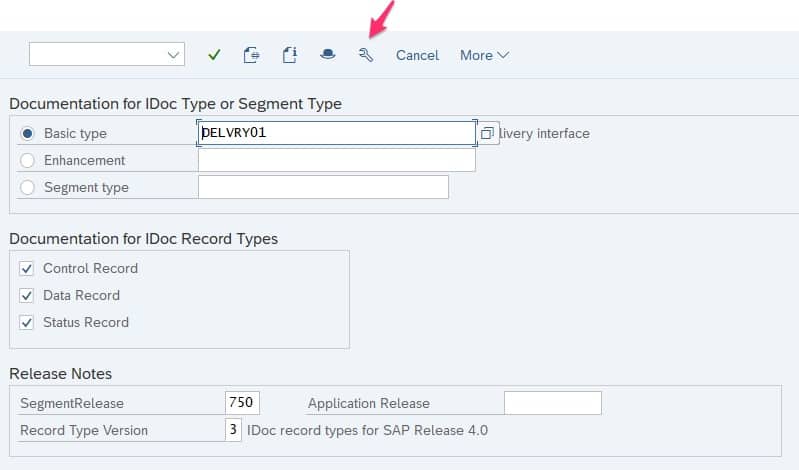Click the Basic type input field

coord(336,133)
